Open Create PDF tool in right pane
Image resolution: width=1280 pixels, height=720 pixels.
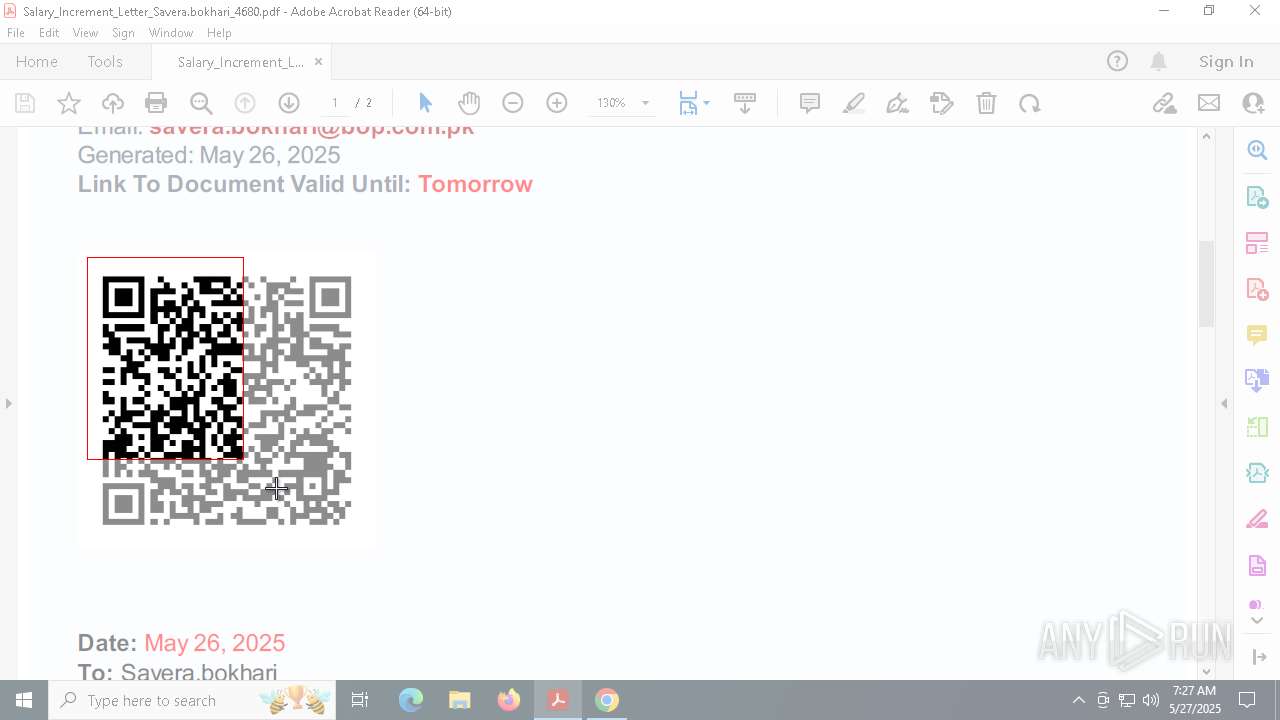[x=1257, y=289]
